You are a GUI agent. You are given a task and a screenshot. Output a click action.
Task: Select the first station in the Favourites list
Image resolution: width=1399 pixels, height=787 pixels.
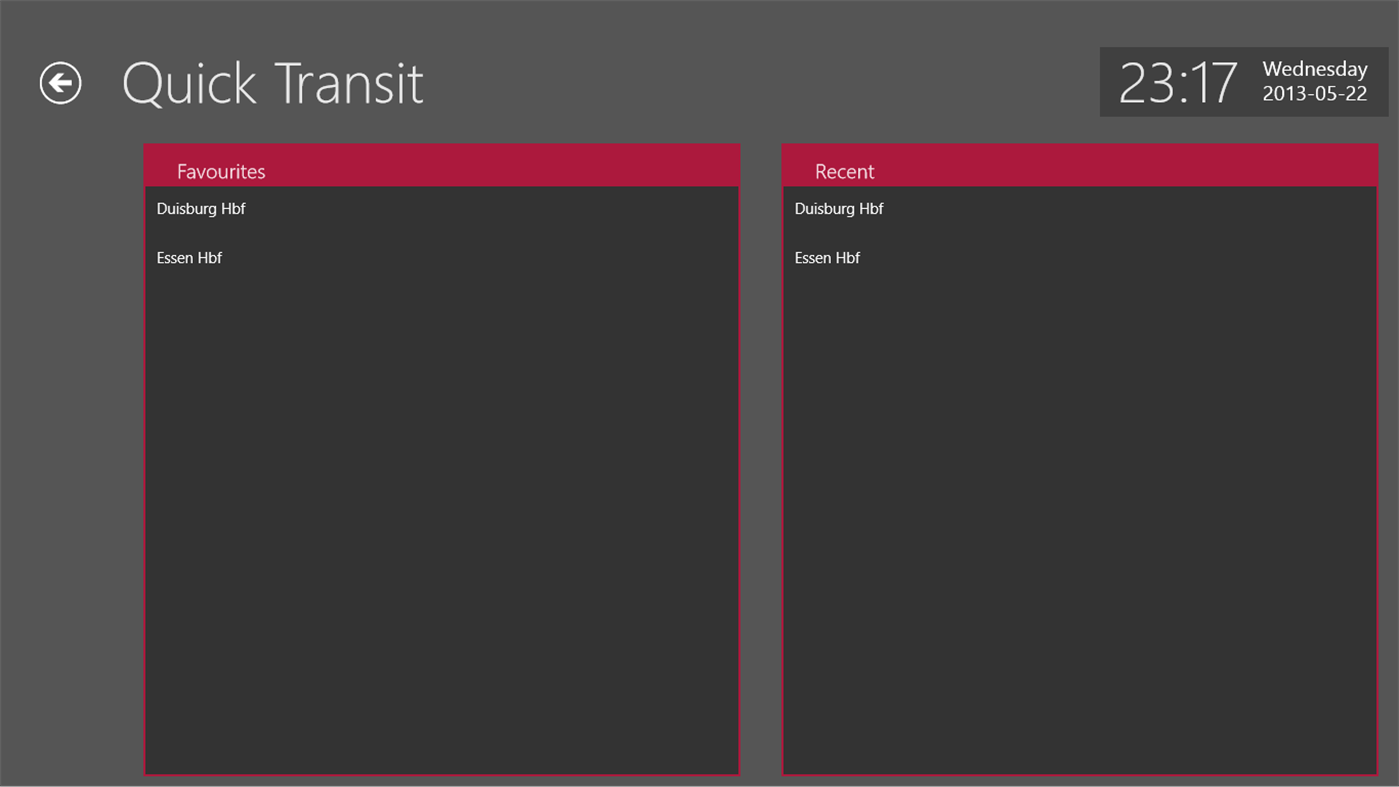pos(200,208)
